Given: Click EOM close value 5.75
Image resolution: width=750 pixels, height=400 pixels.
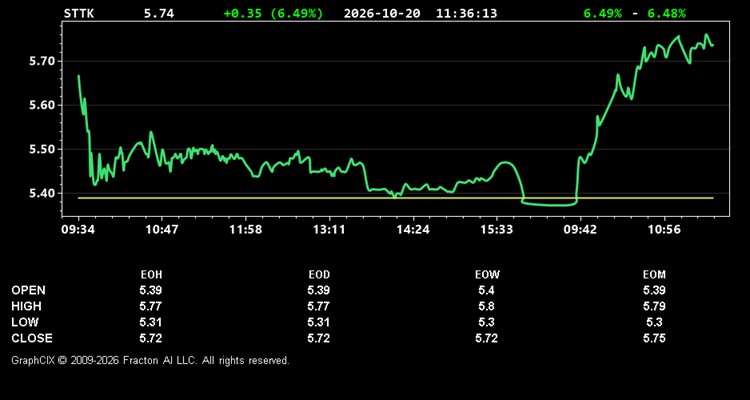Looking at the screenshot, I should pos(654,338).
